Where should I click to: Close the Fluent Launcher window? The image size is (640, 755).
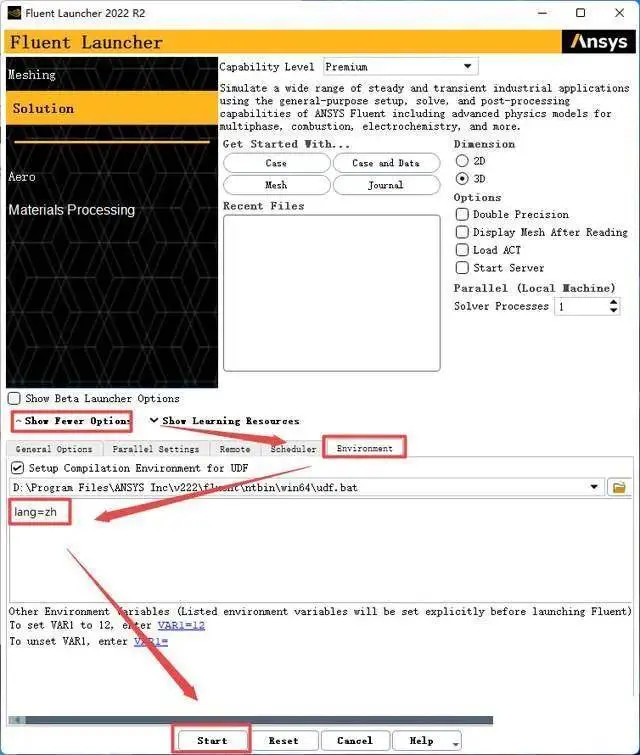click(x=620, y=13)
